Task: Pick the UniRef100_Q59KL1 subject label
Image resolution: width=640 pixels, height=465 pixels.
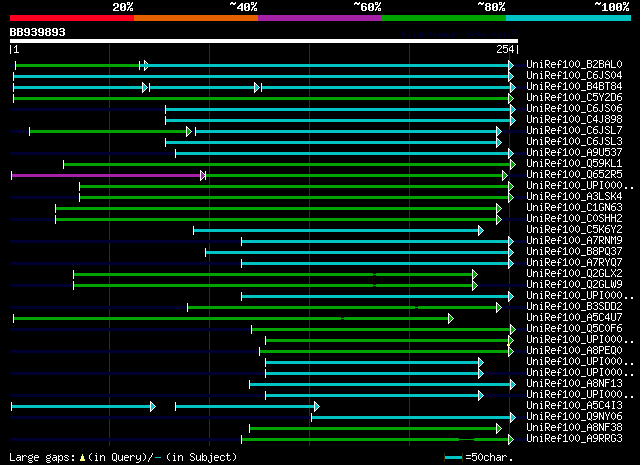Action: coord(574,164)
